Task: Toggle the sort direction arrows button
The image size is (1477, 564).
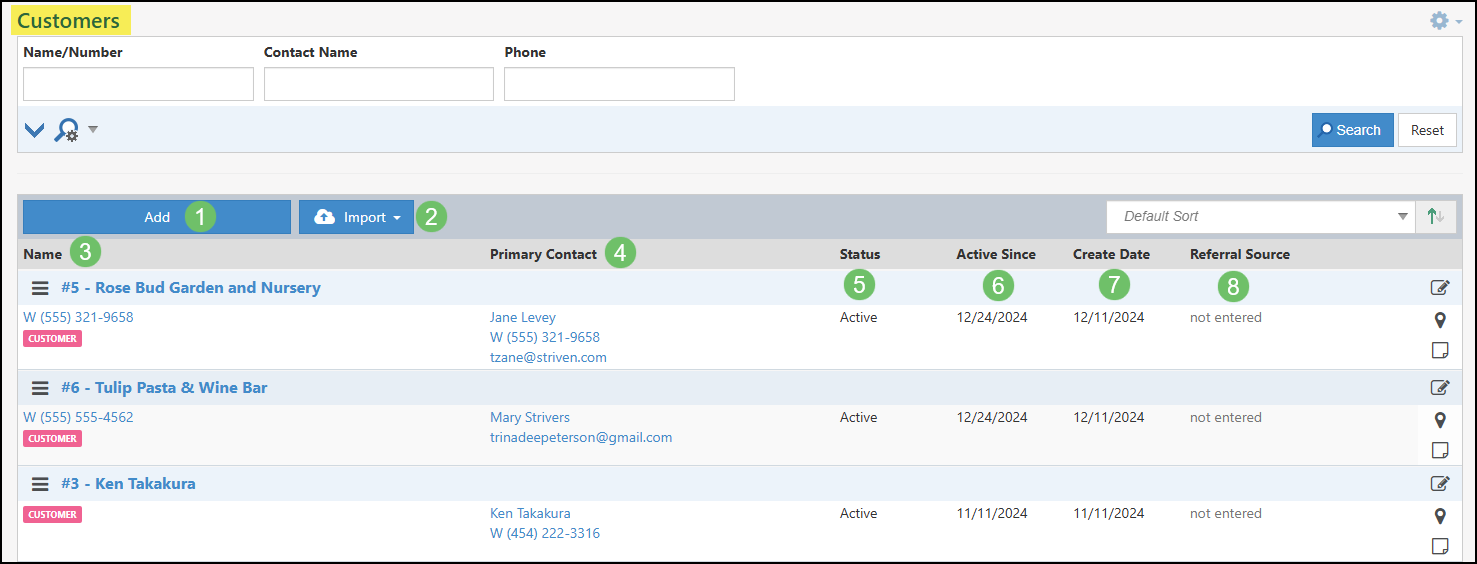Action: point(1436,217)
